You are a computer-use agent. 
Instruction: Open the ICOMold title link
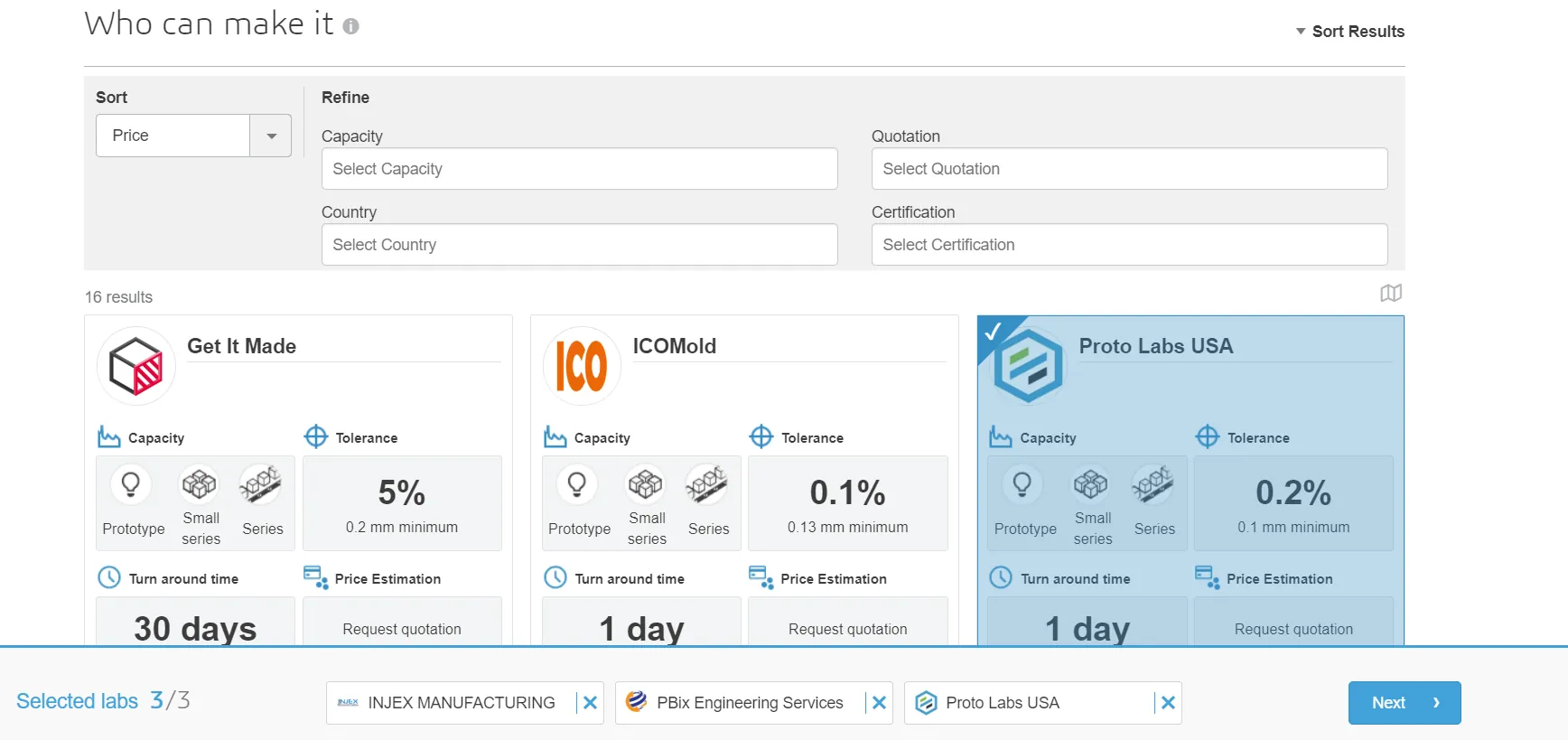coord(675,346)
